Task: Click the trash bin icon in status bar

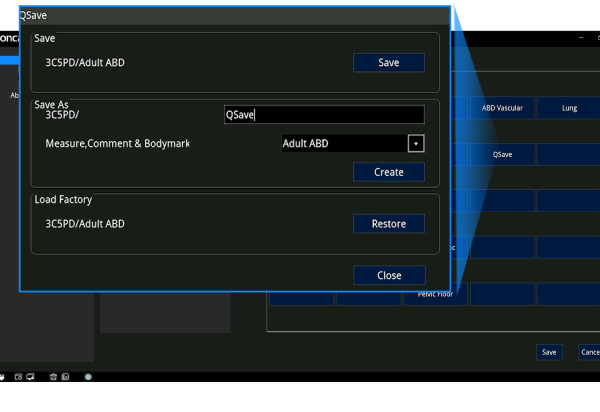Action: coord(53,377)
